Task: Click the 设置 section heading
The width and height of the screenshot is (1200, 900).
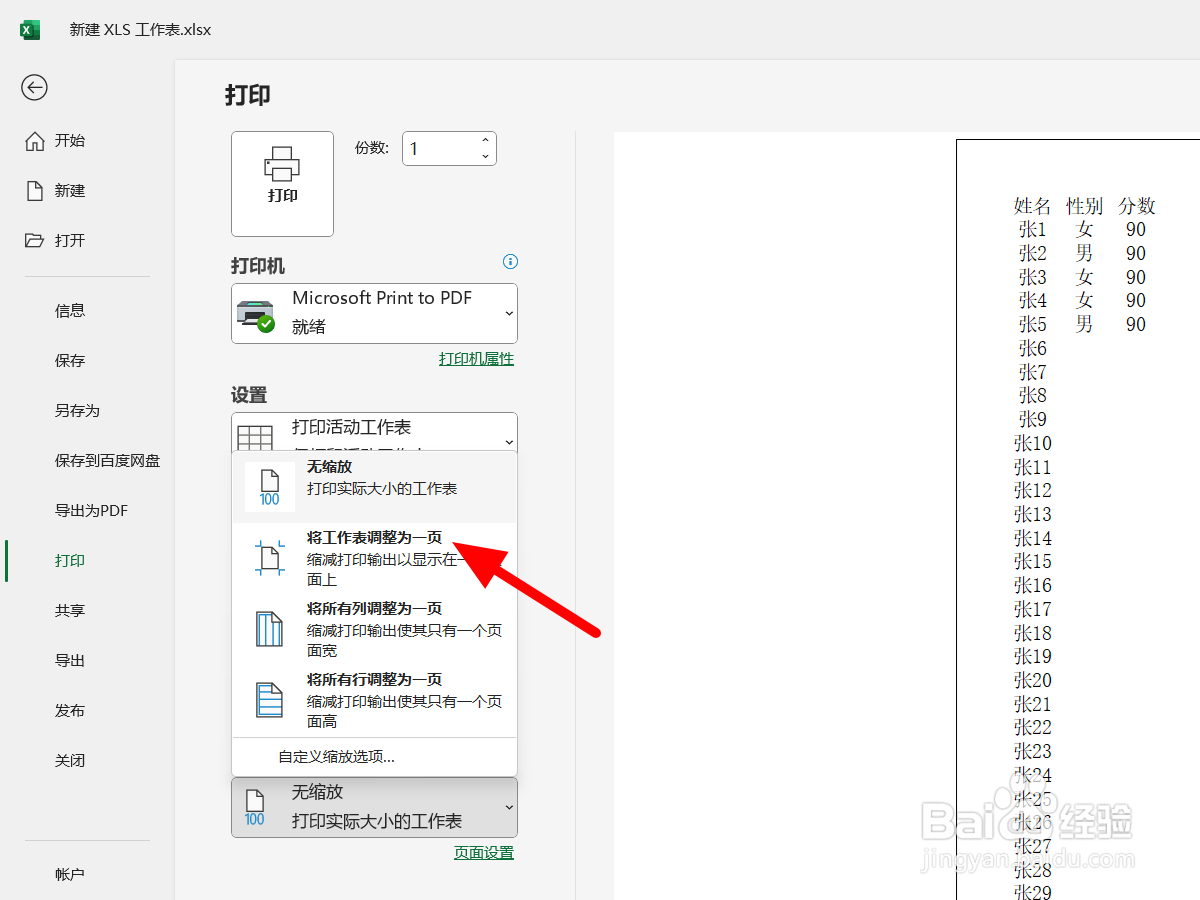Action: tap(249, 396)
